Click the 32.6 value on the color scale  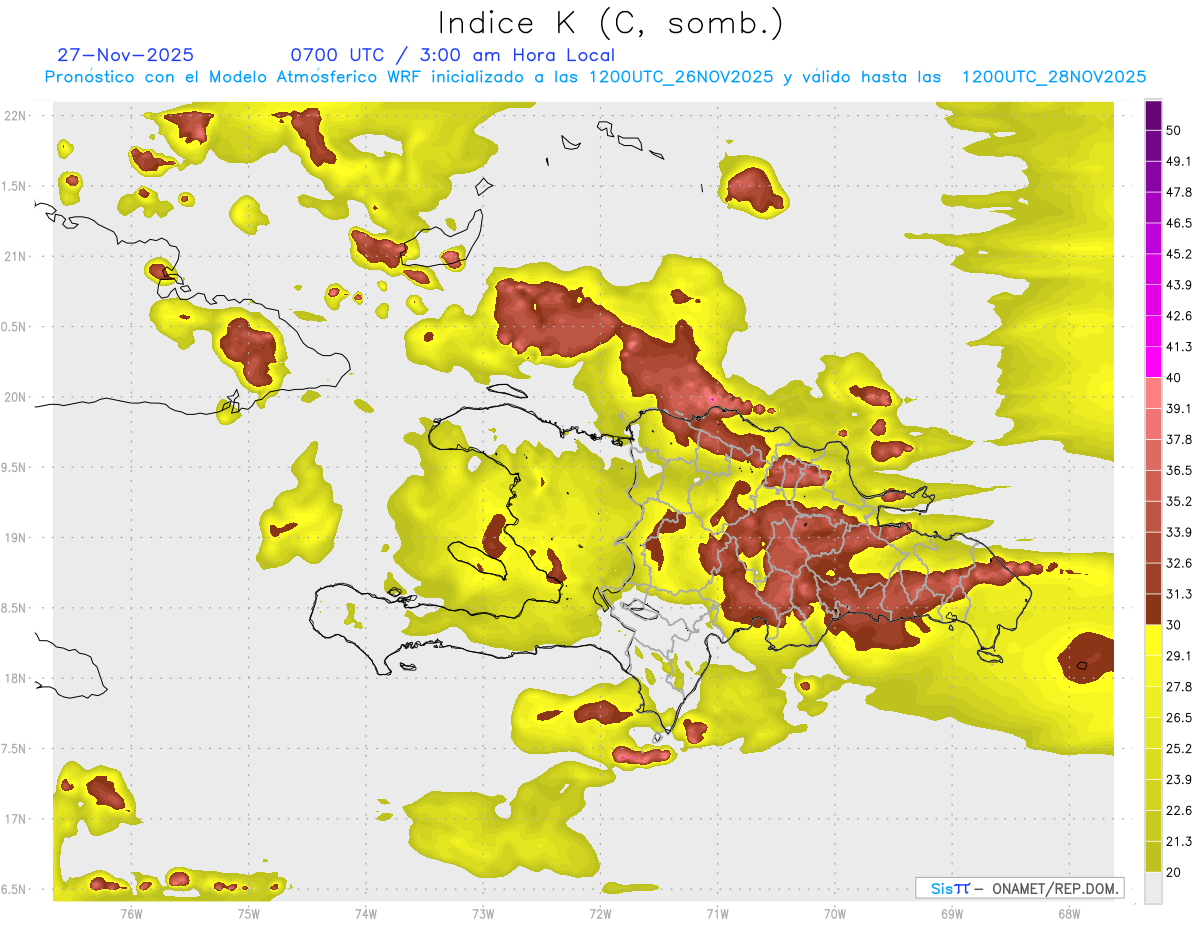[1179, 563]
